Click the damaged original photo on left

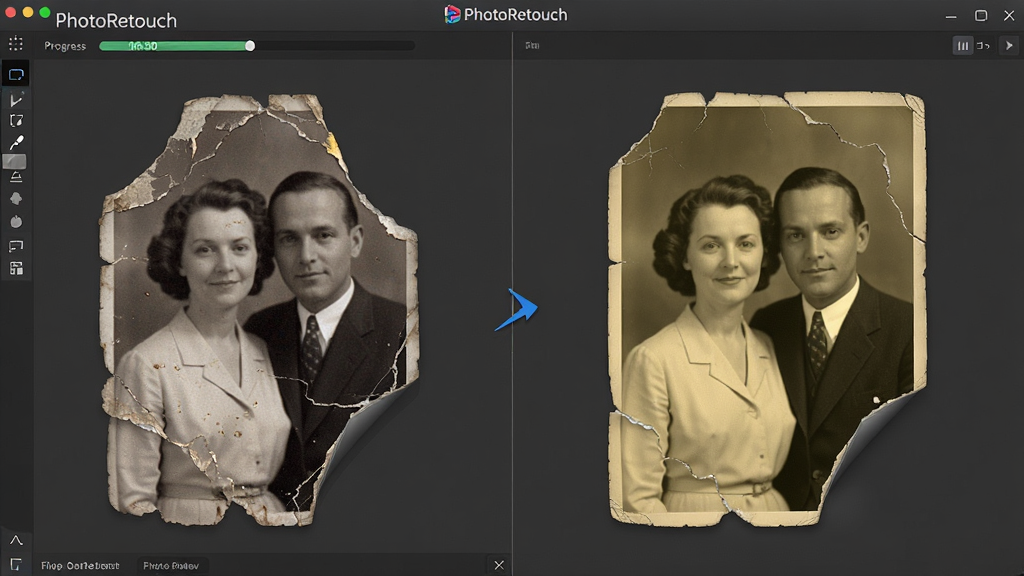coord(259,310)
